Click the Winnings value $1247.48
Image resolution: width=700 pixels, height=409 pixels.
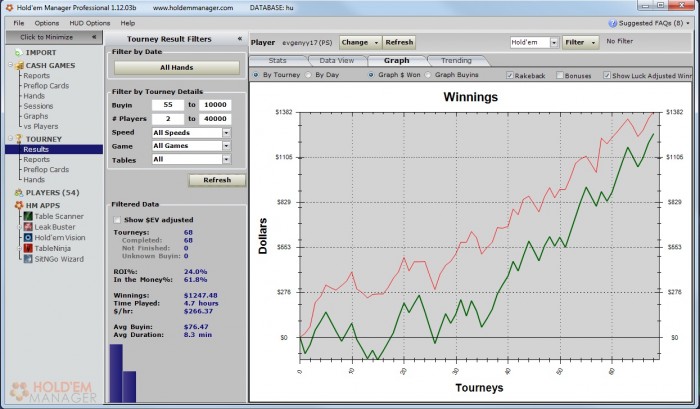click(201, 296)
